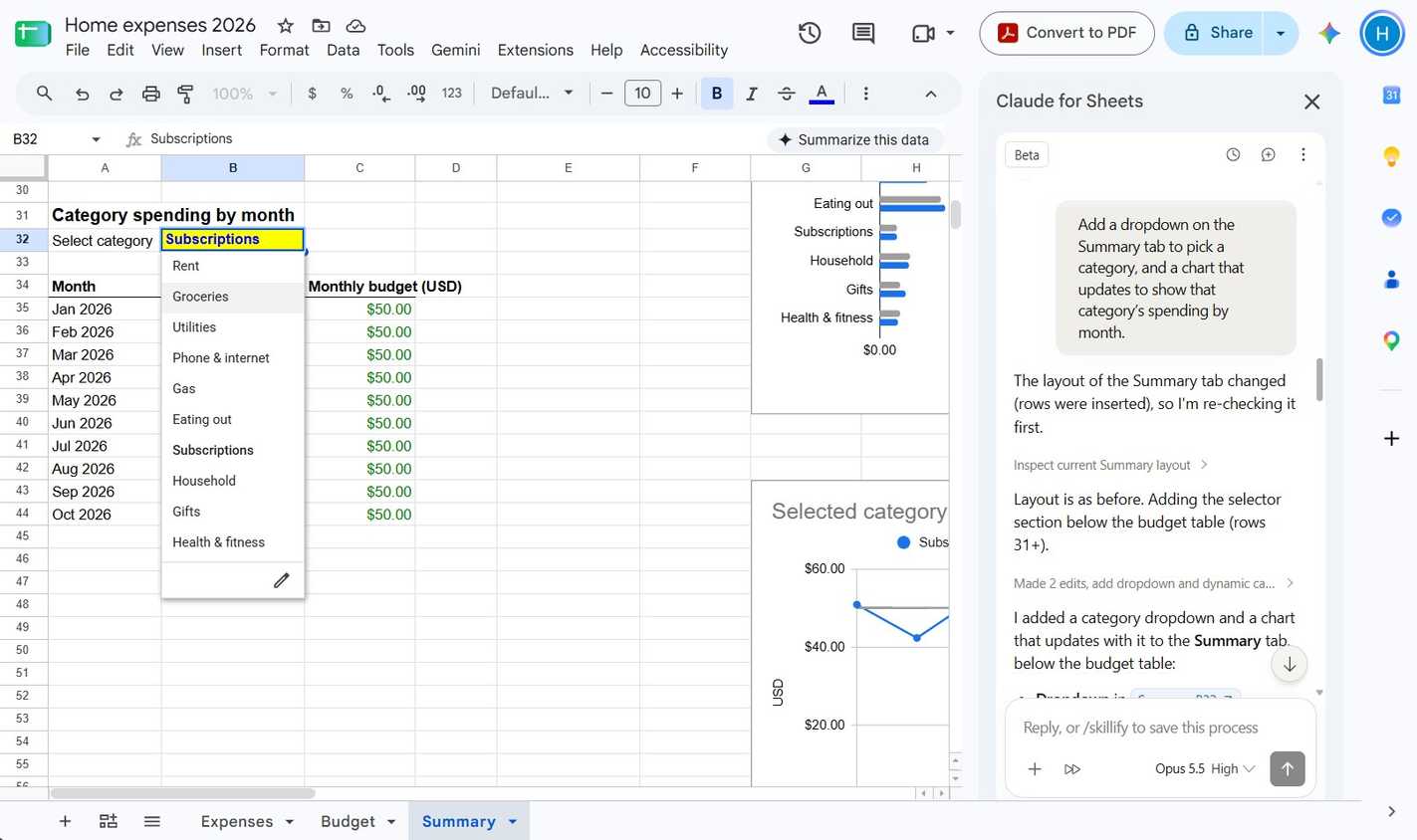Format cell as currency with dollar icon

[x=313, y=94]
